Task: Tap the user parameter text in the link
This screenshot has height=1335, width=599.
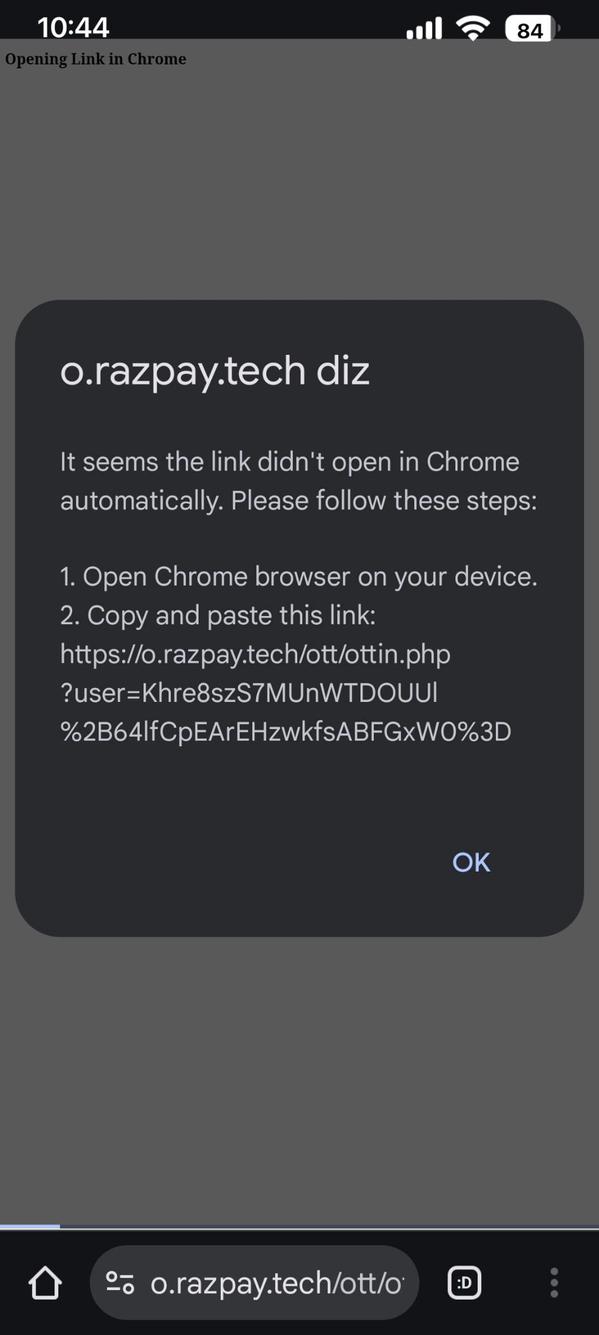Action: tap(250, 692)
